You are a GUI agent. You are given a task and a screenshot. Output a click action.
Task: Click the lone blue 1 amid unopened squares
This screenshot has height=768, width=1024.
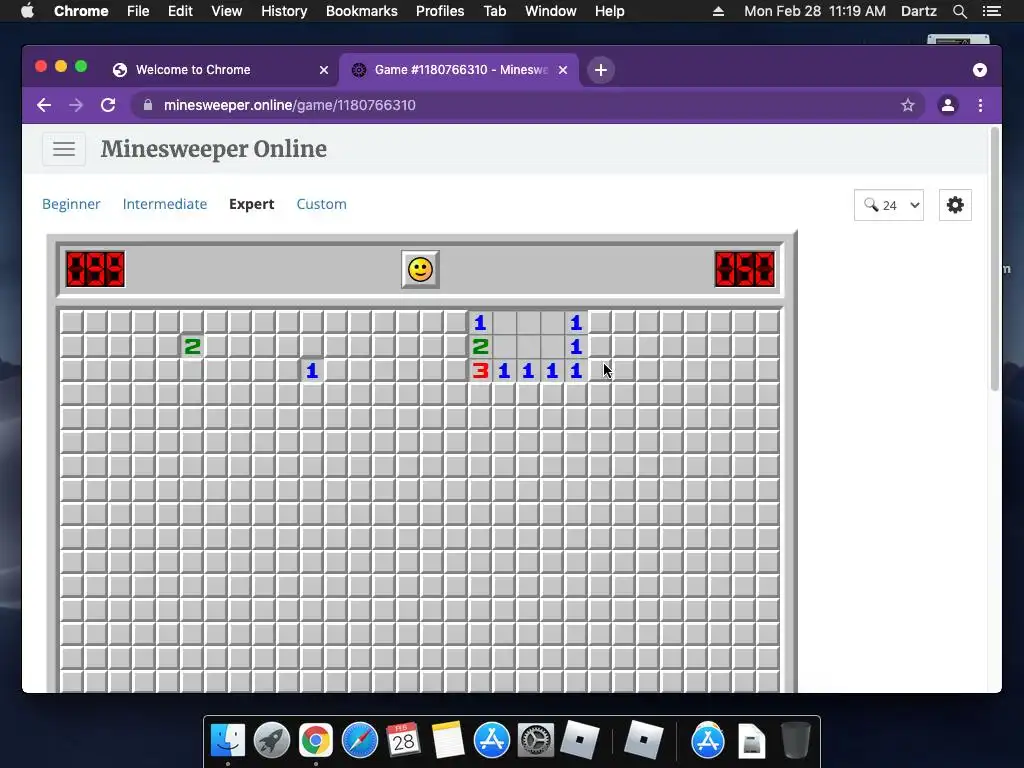[312, 371]
